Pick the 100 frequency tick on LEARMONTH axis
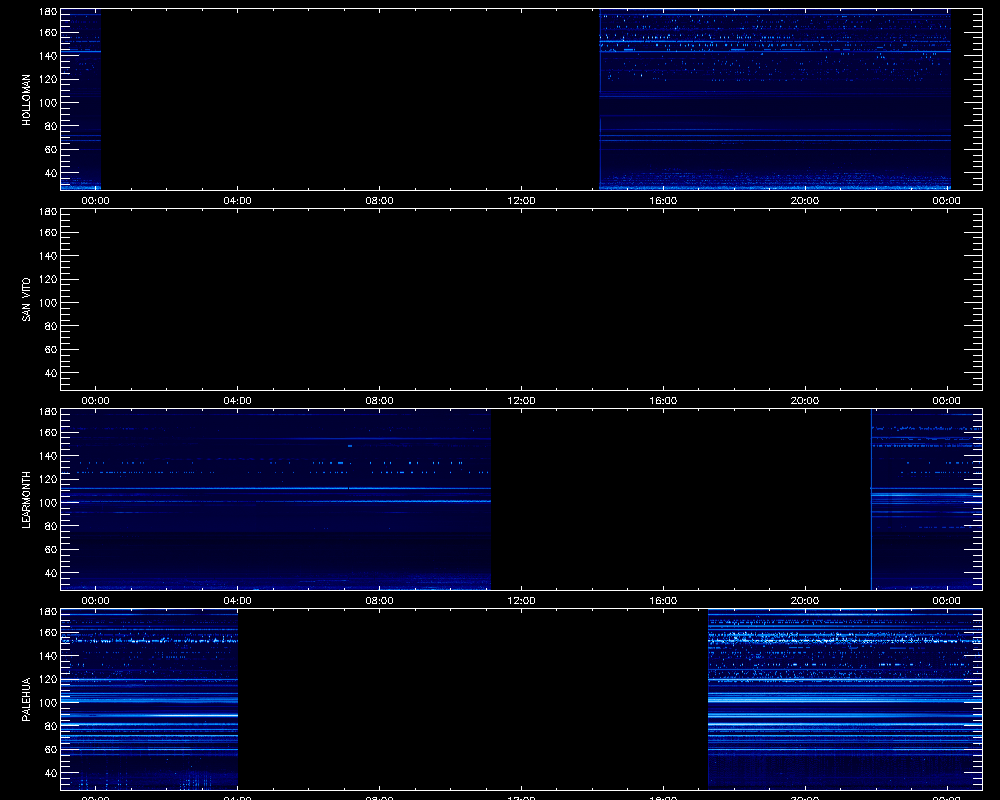 tap(48, 503)
